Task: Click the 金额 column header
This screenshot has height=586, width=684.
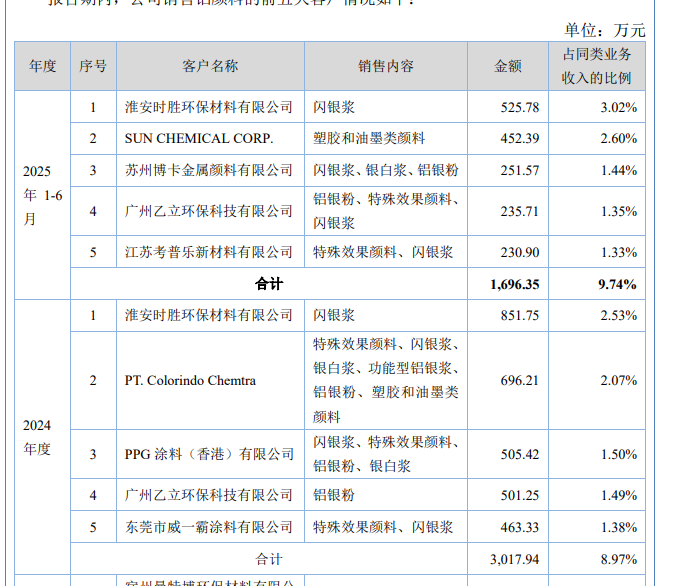Action: click(x=508, y=66)
